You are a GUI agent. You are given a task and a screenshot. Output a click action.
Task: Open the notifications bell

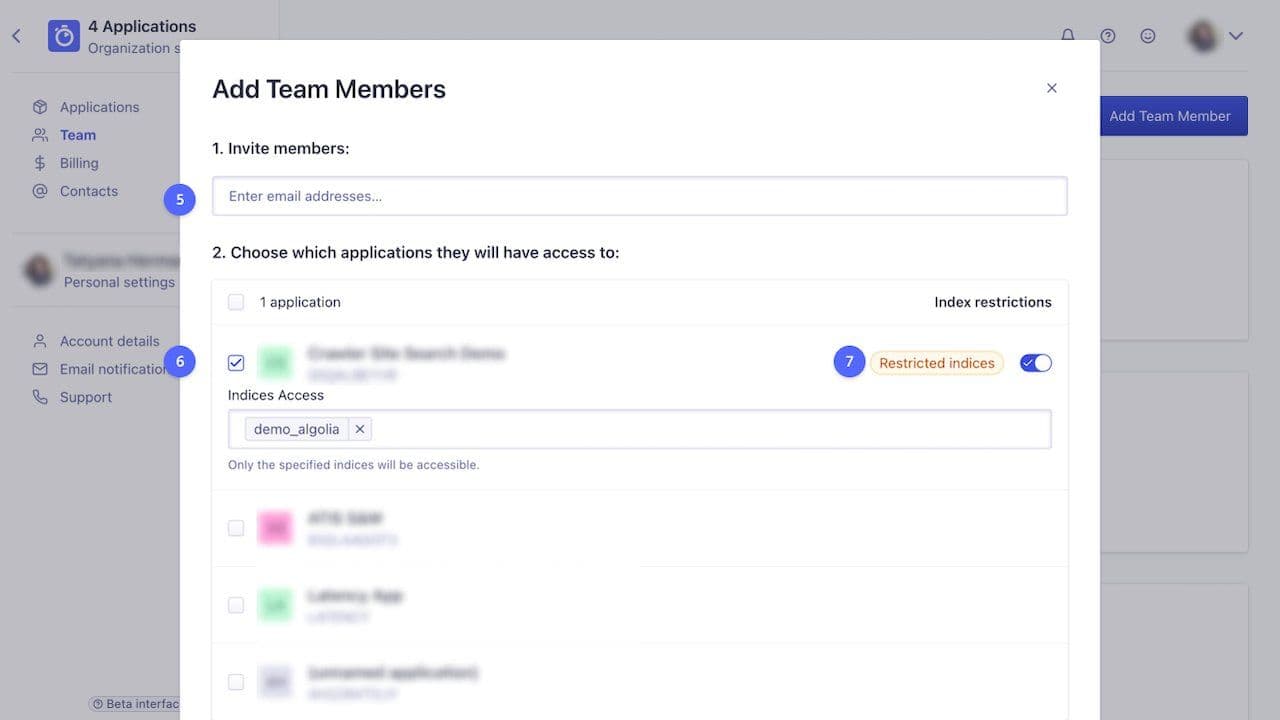tap(1068, 36)
